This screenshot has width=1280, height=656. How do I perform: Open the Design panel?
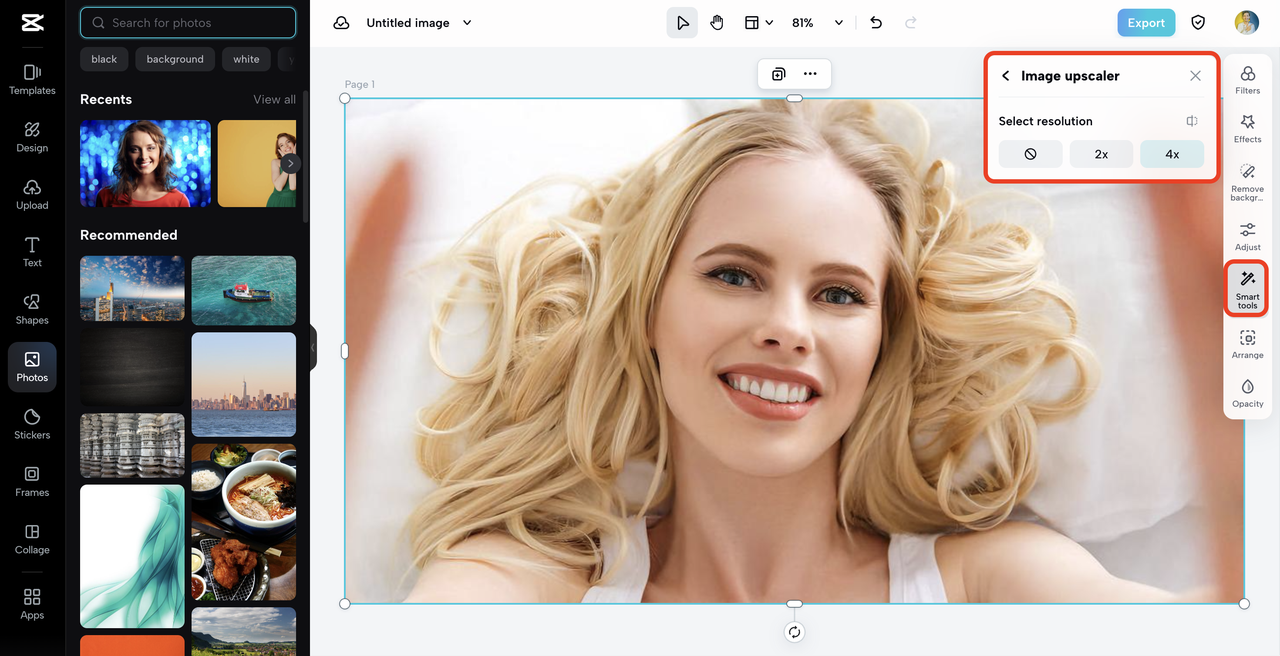[32, 137]
